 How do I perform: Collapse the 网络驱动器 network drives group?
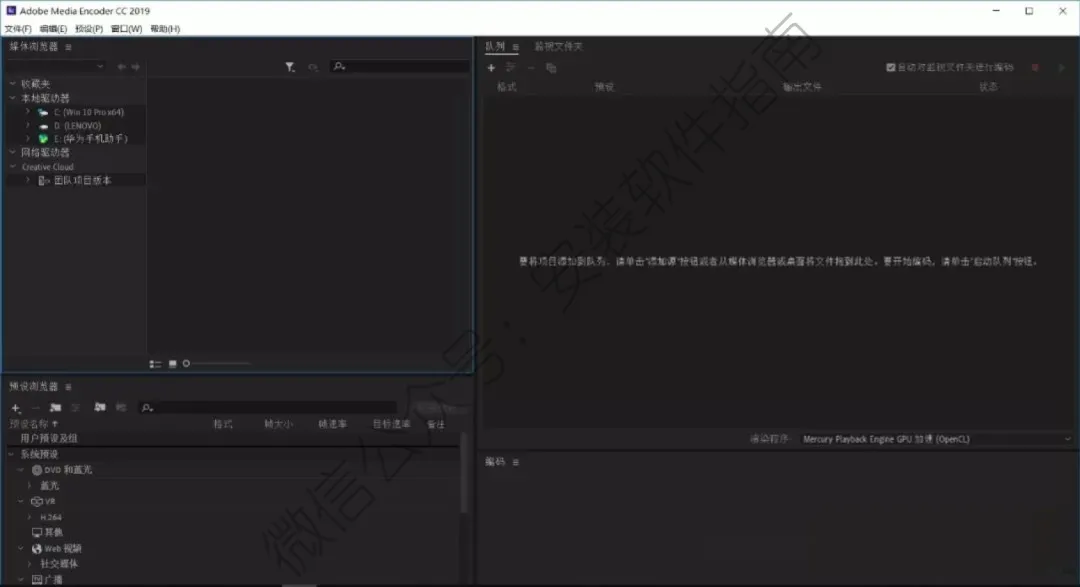12,152
